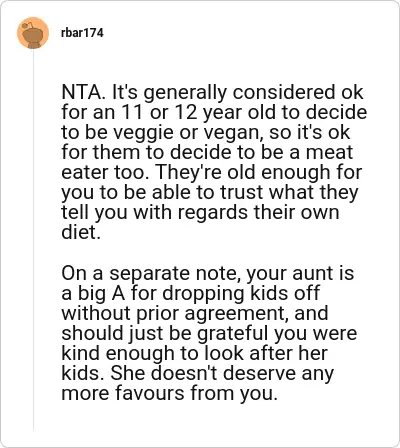Click the line 'kind enough to look after her'

[194, 353]
